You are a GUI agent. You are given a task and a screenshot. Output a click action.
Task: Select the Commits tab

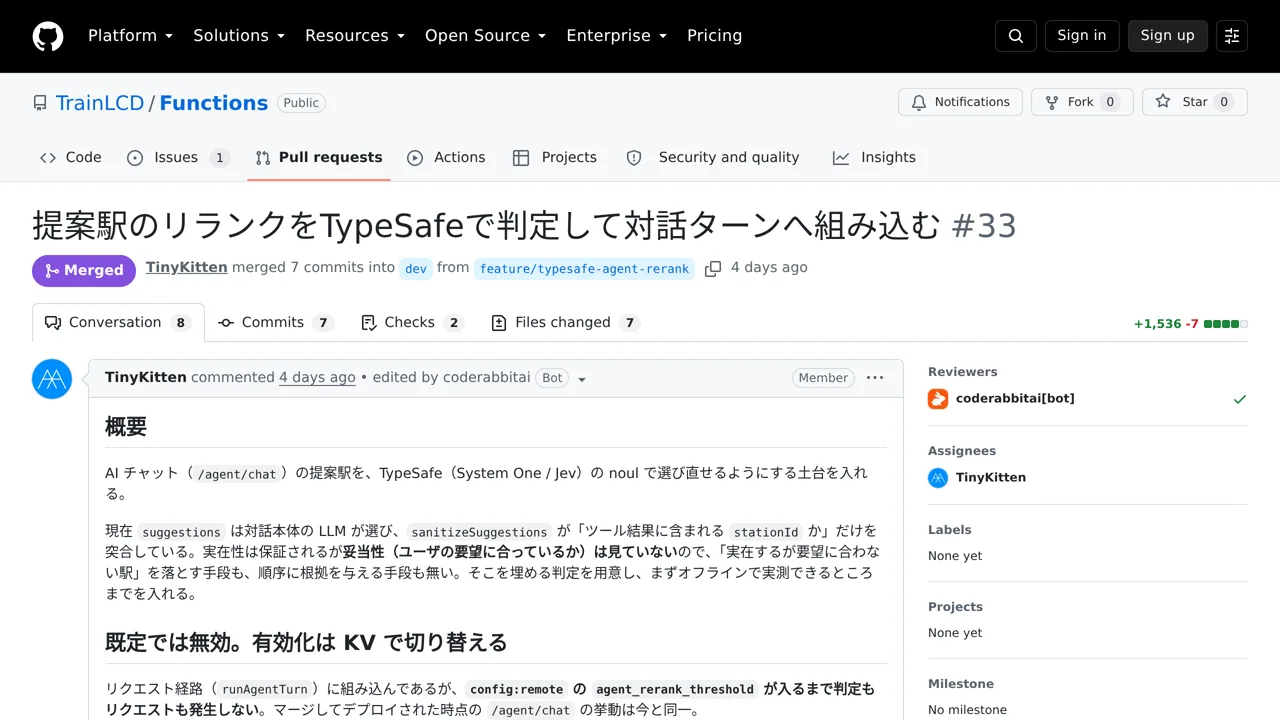(x=275, y=323)
